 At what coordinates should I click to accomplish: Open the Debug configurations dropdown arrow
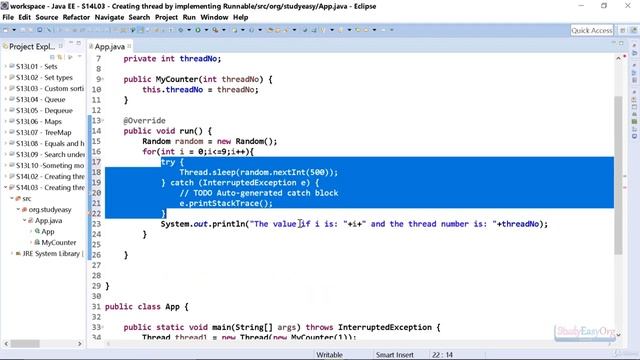[x=189, y=30]
